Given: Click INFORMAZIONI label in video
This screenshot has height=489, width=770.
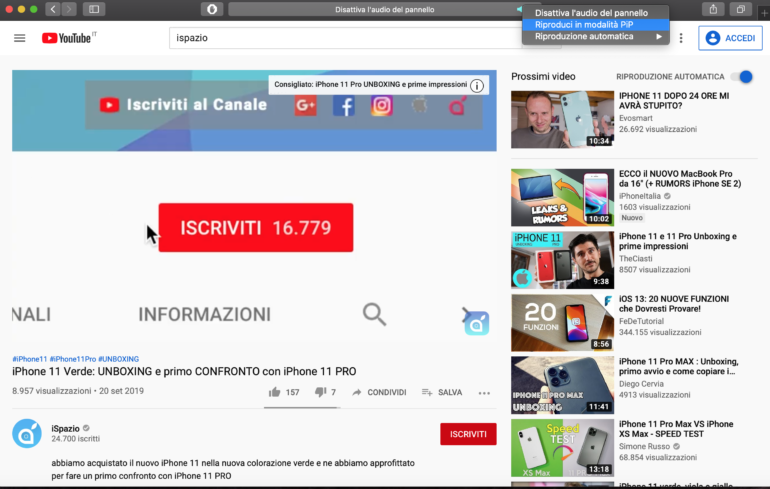Looking at the screenshot, I should pos(204,314).
